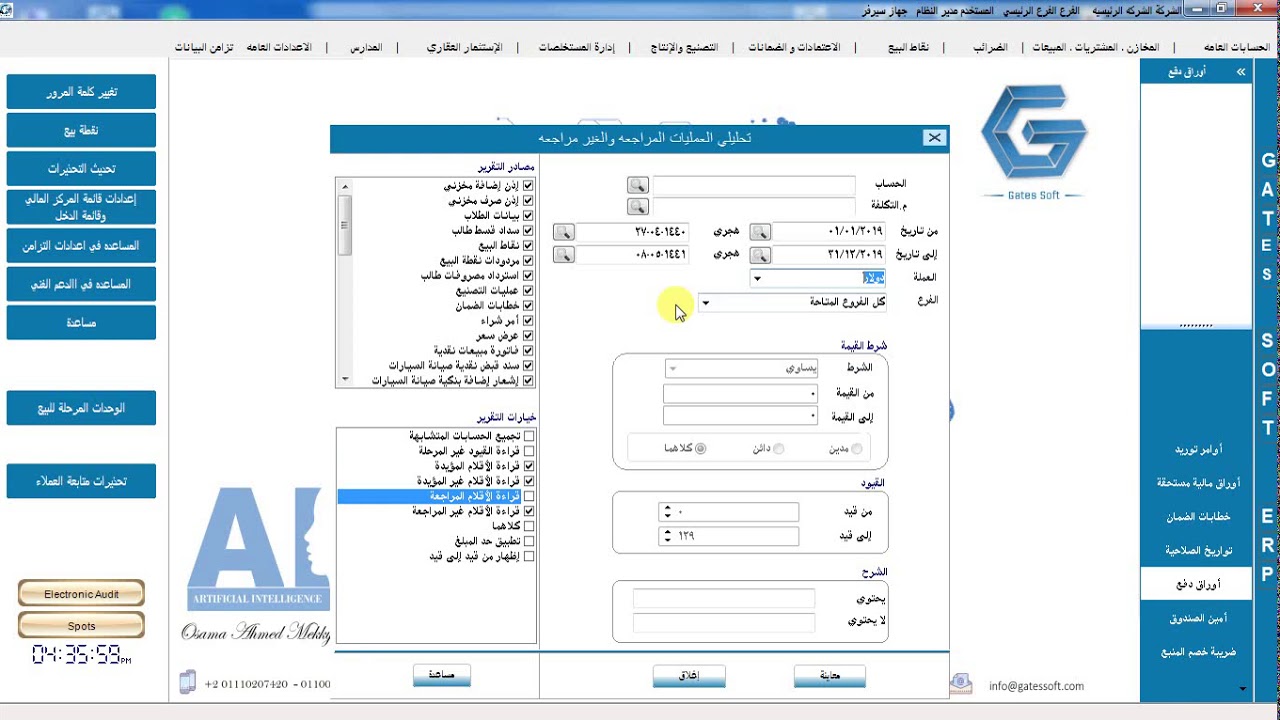Enable إظهار من قيد إلى قيد option
The height and width of the screenshot is (720, 1280).
[529, 556]
